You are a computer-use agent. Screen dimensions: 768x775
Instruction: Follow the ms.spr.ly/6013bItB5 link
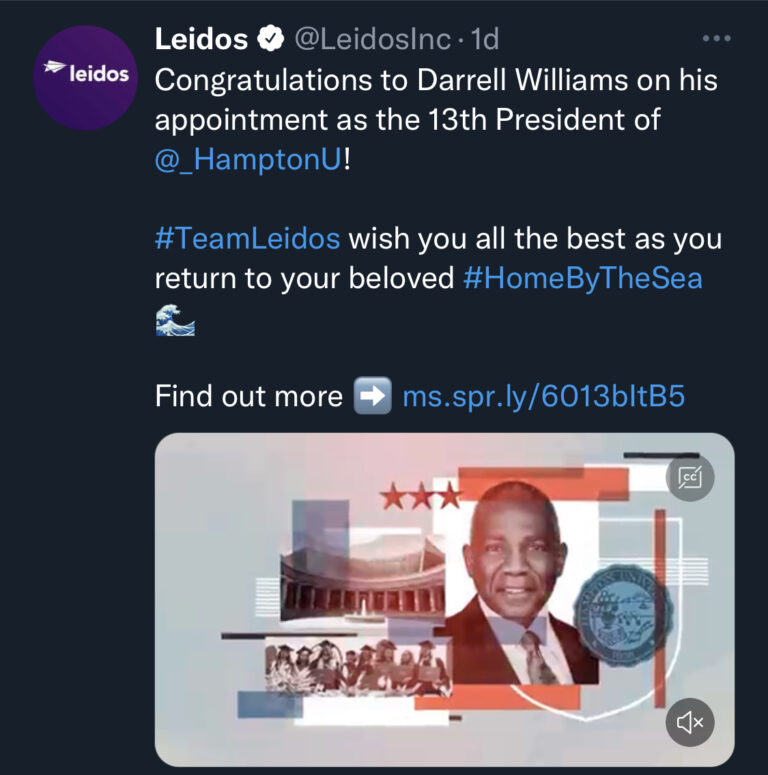[543, 396]
